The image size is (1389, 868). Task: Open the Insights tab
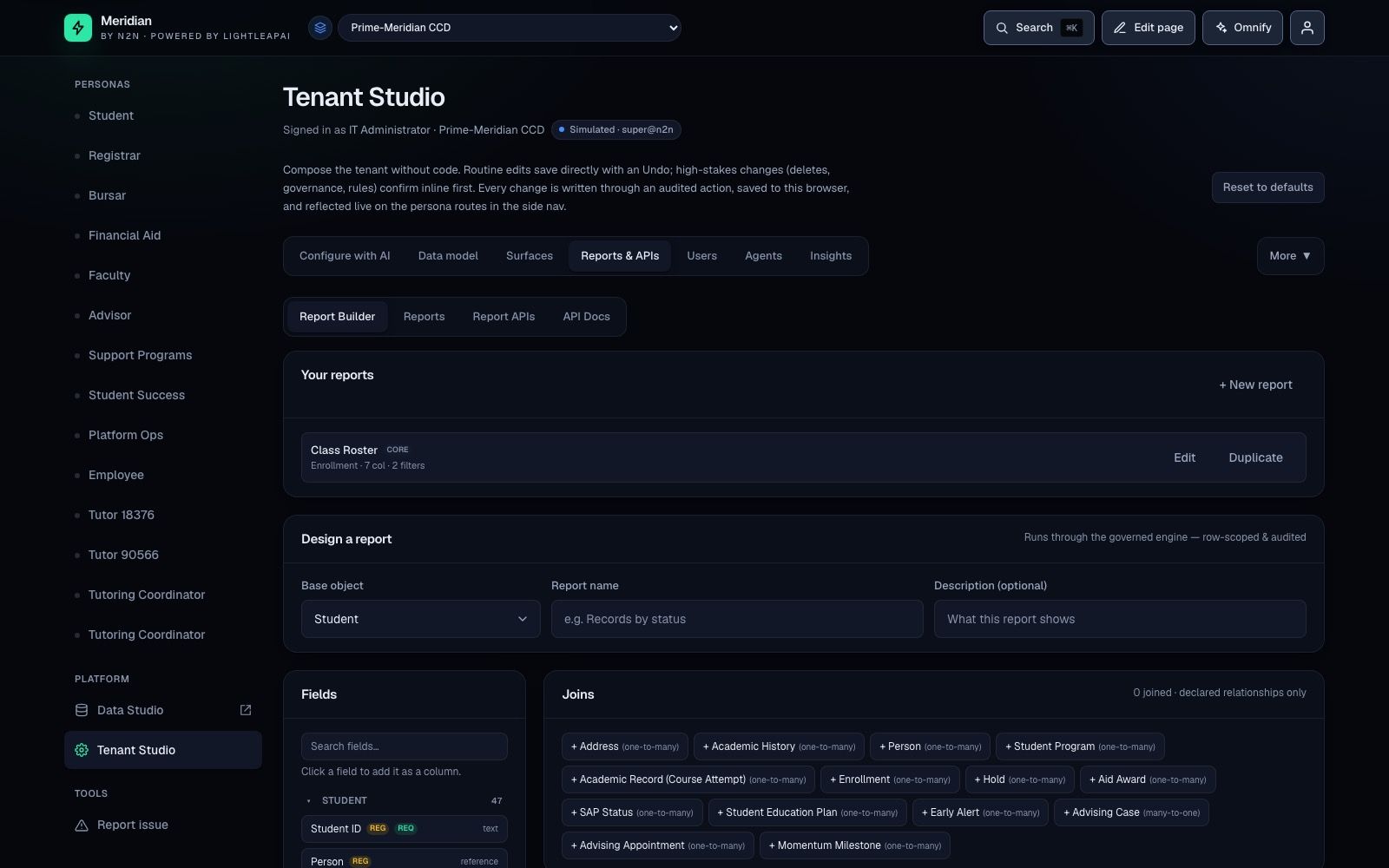click(x=831, y=256)
